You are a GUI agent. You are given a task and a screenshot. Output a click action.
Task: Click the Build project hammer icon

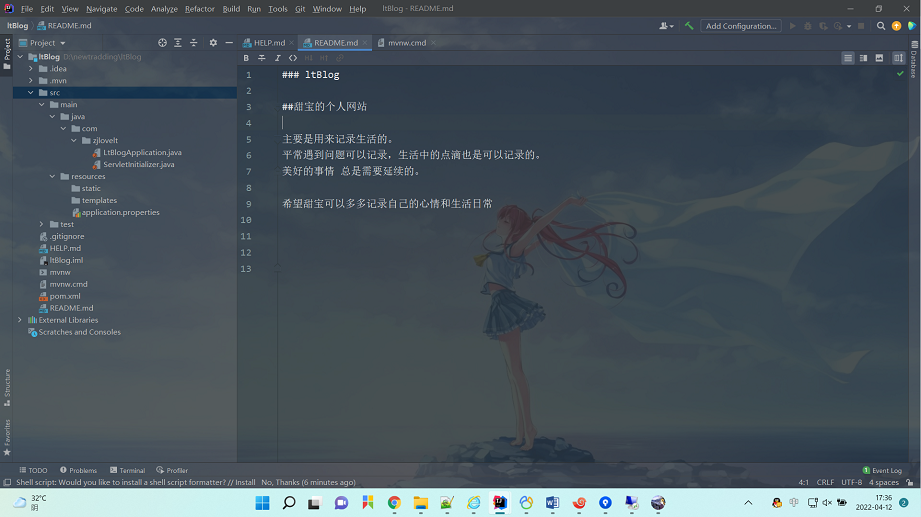click(689, 26)
